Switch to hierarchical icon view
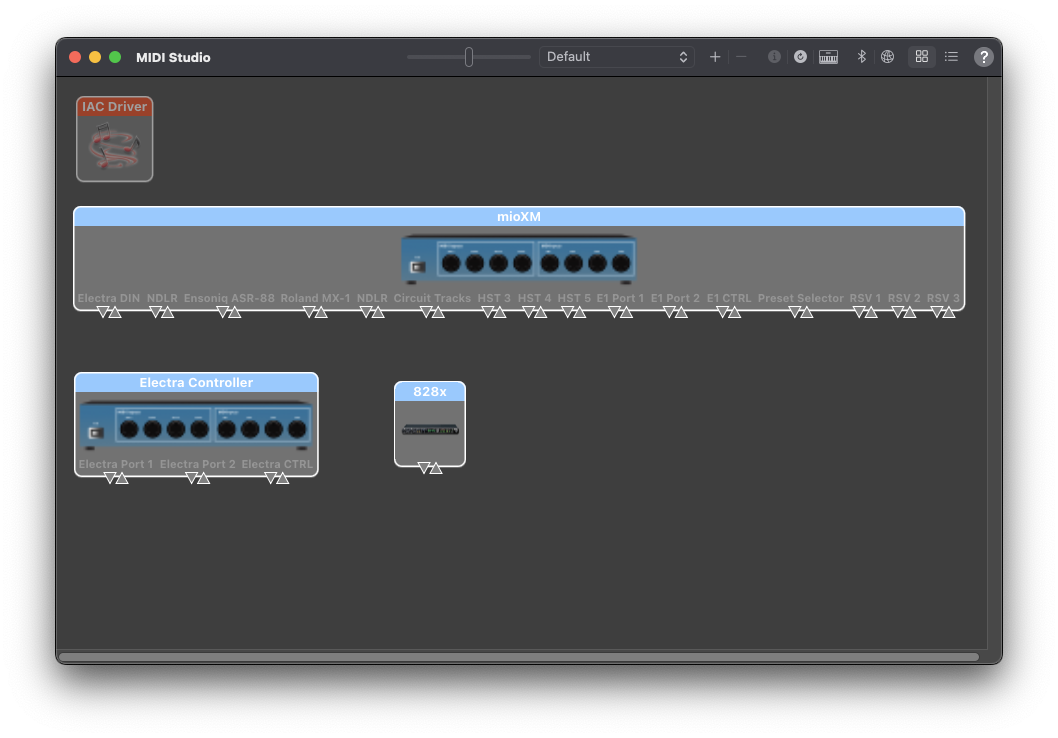This screenshot has width=1058, height=738. click(x=922, y=57)
